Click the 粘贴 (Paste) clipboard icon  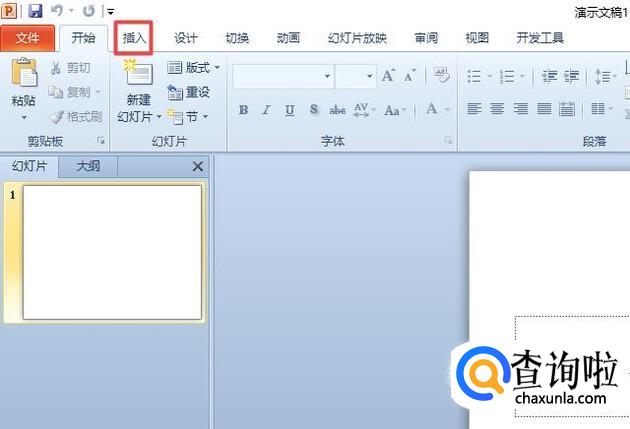click(x=24, y=73)
